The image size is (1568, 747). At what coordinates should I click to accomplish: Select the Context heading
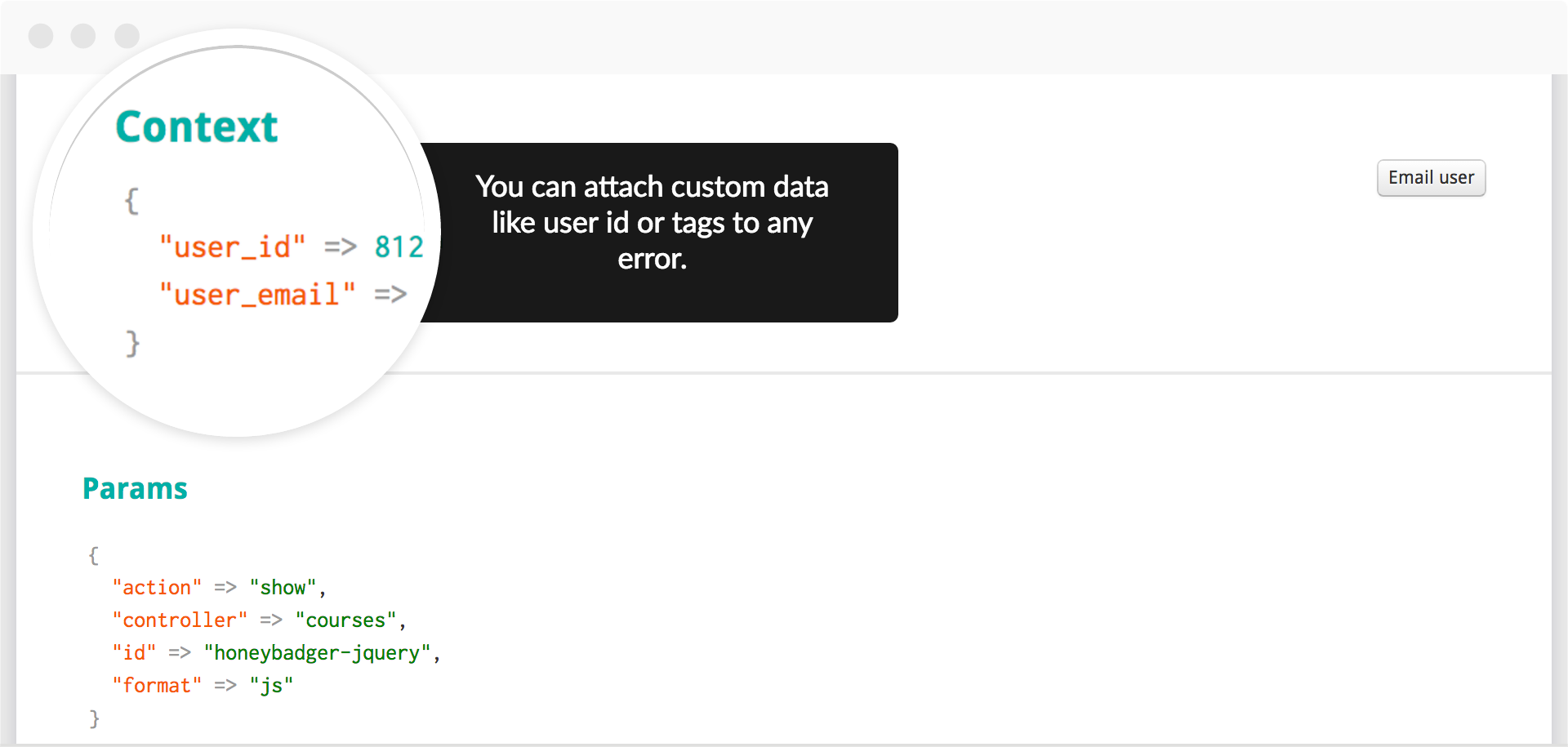(x=197, y=127)
